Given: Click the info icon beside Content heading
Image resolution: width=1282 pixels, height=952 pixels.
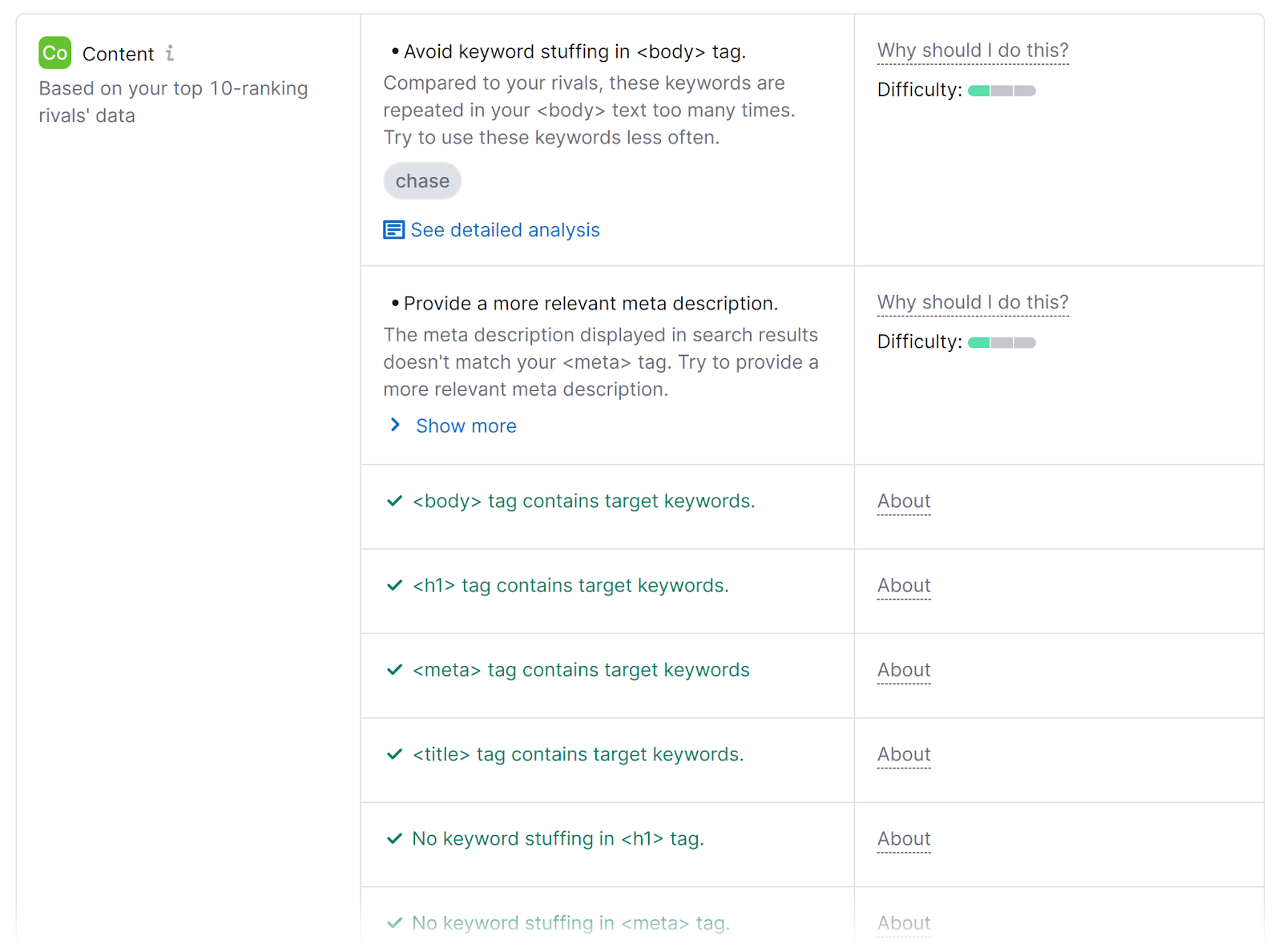Looking at the screenshot, I should (169, 53).
